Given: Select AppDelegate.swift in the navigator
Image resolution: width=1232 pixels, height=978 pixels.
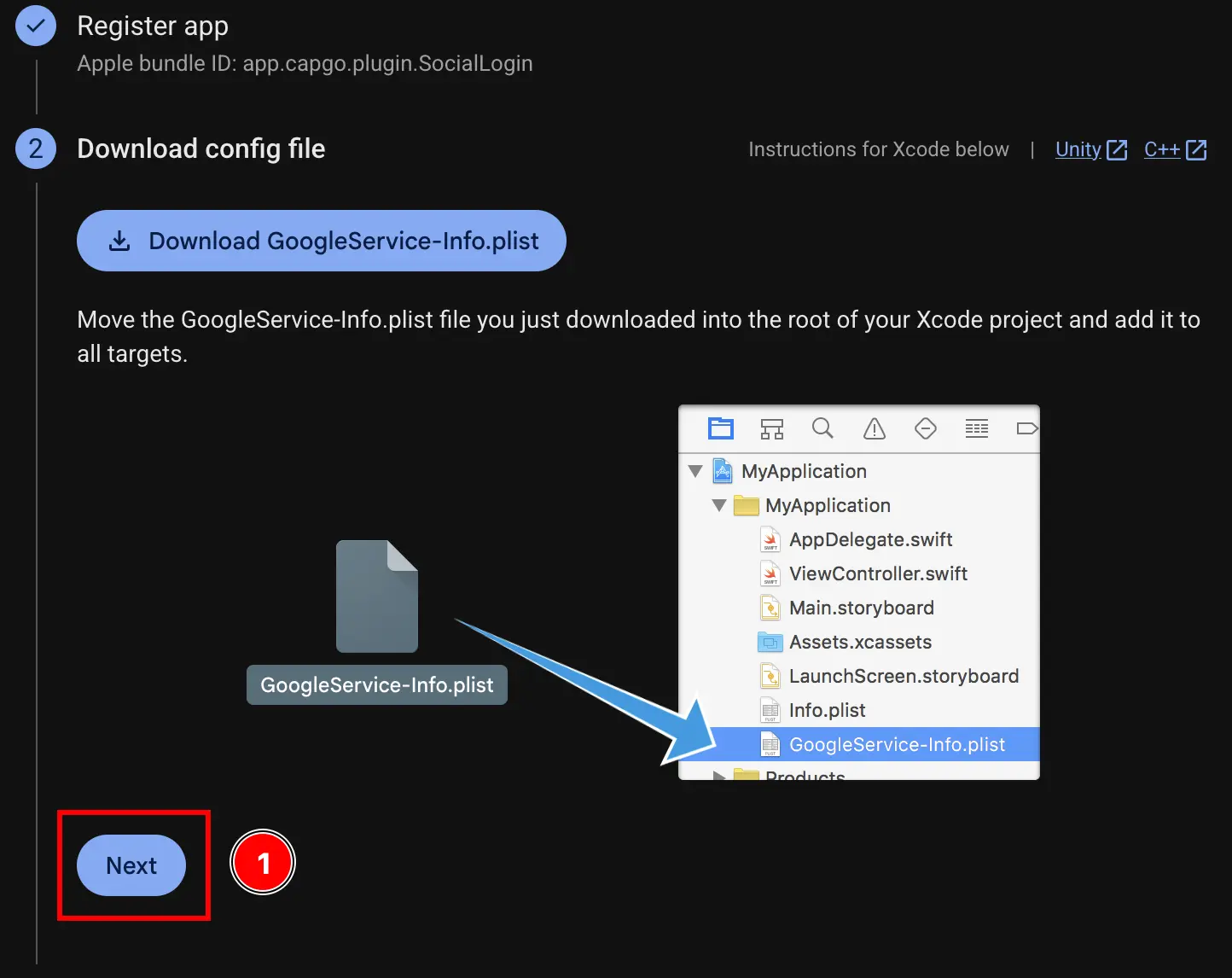Looking at the screenshot, I should [870, 539].
